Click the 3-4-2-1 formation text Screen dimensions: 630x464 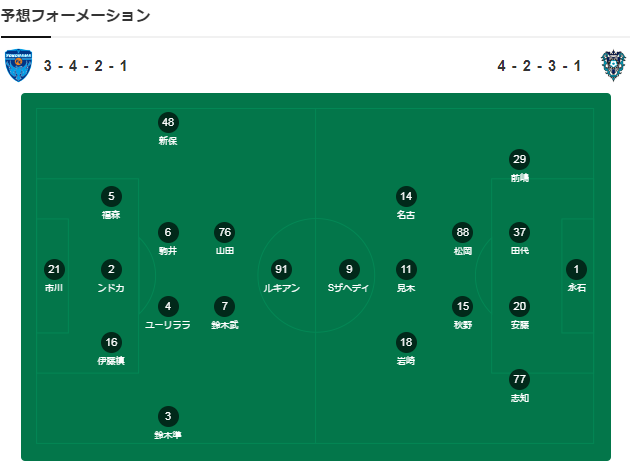pos(86,66)
